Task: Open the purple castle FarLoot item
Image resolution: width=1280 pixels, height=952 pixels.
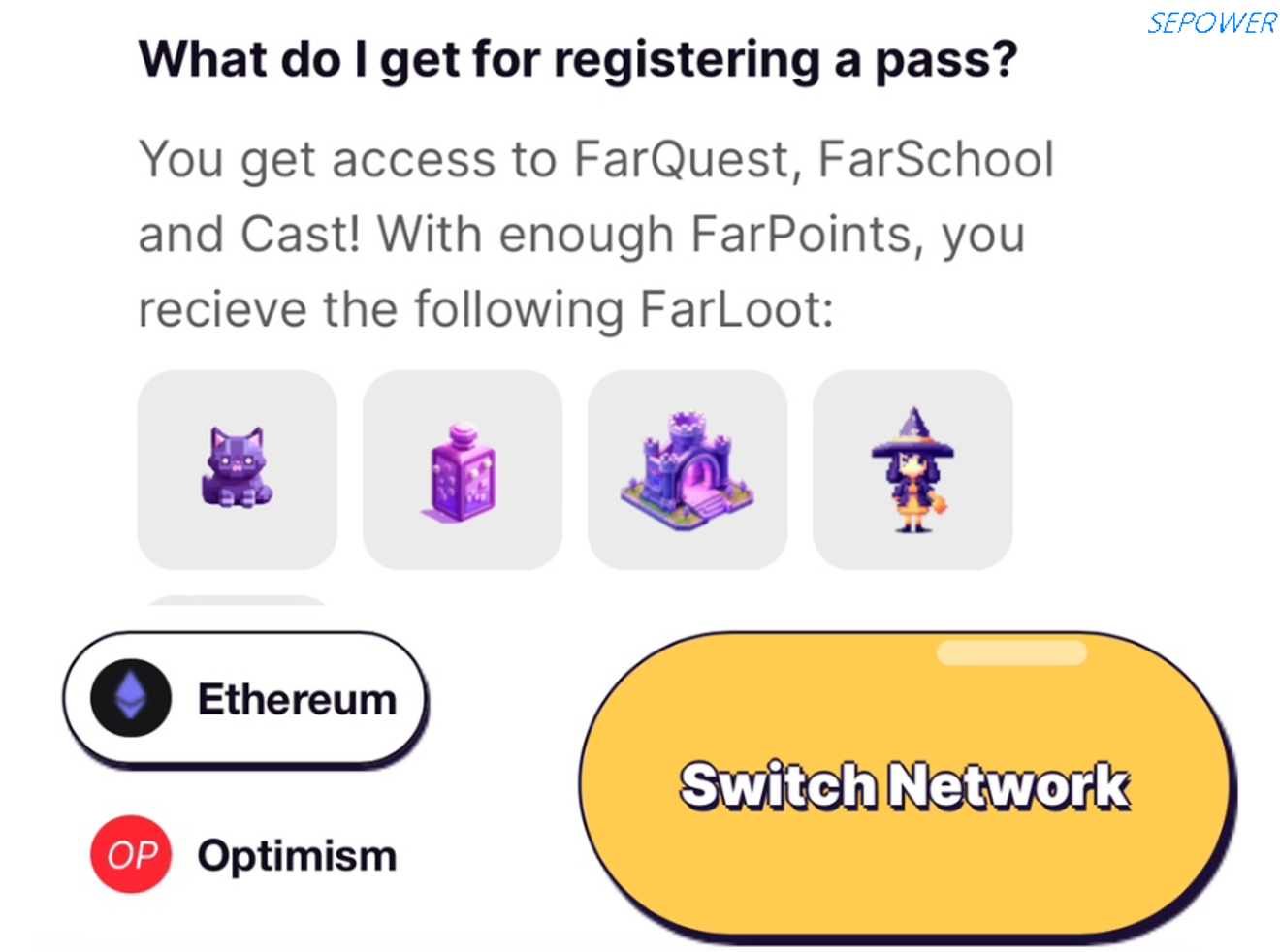Action: [688, 469]
